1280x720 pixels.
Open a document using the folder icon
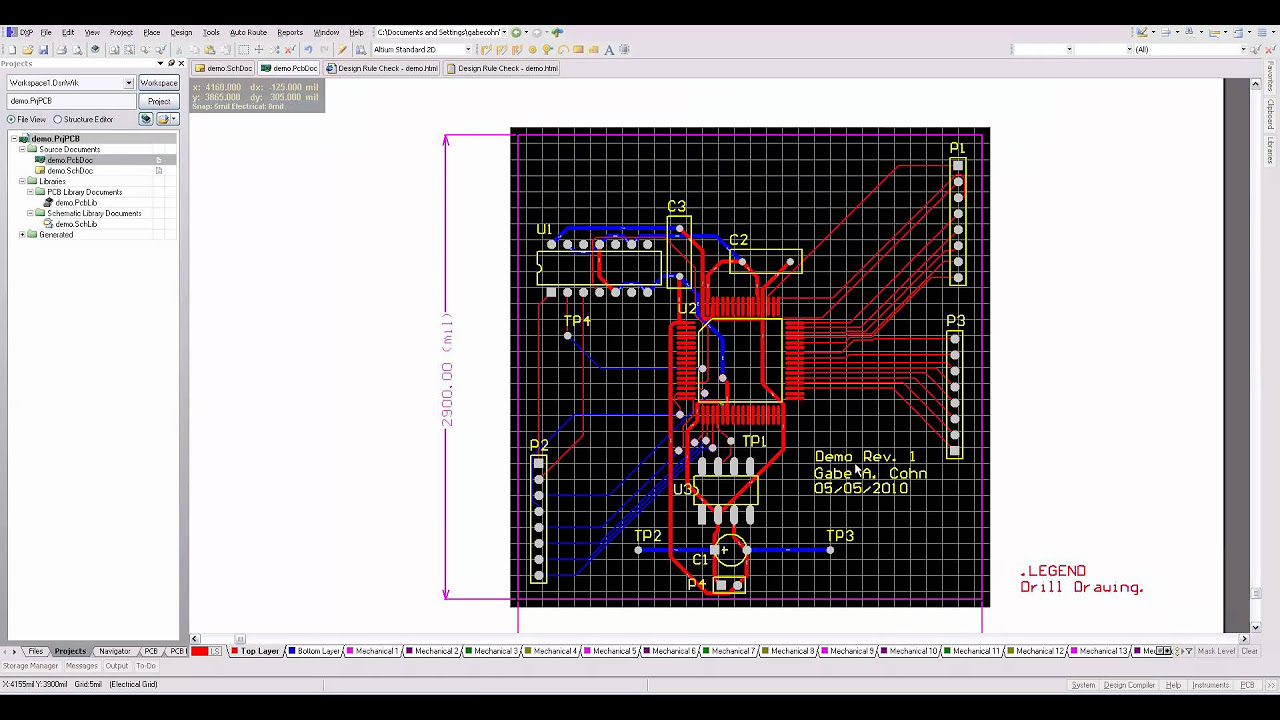(27, 49)
